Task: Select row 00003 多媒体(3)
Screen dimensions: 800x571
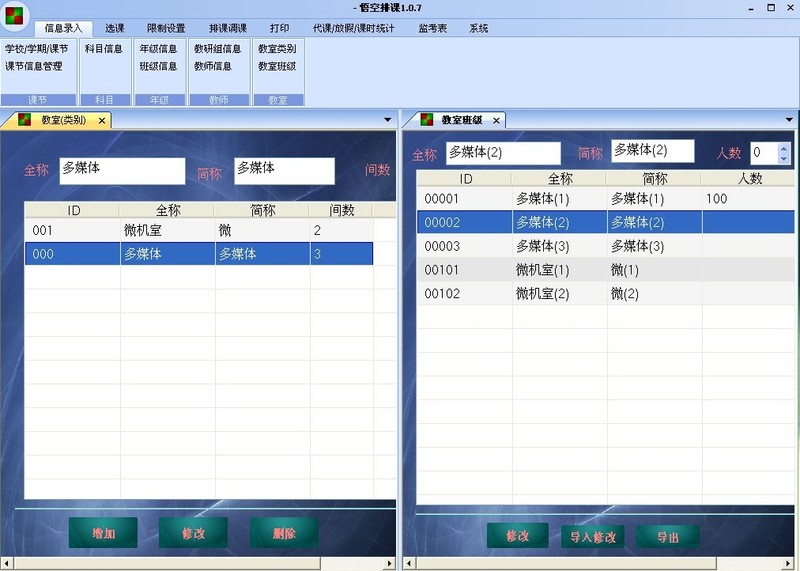Action: [x=606, y=246]
